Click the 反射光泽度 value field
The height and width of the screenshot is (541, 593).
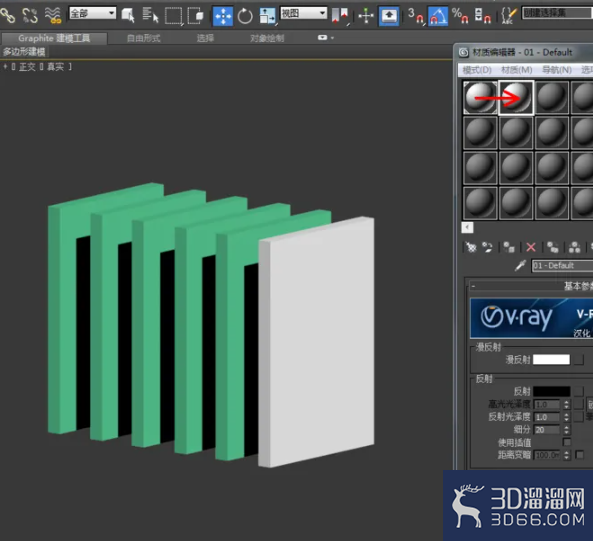coord(547,417)
